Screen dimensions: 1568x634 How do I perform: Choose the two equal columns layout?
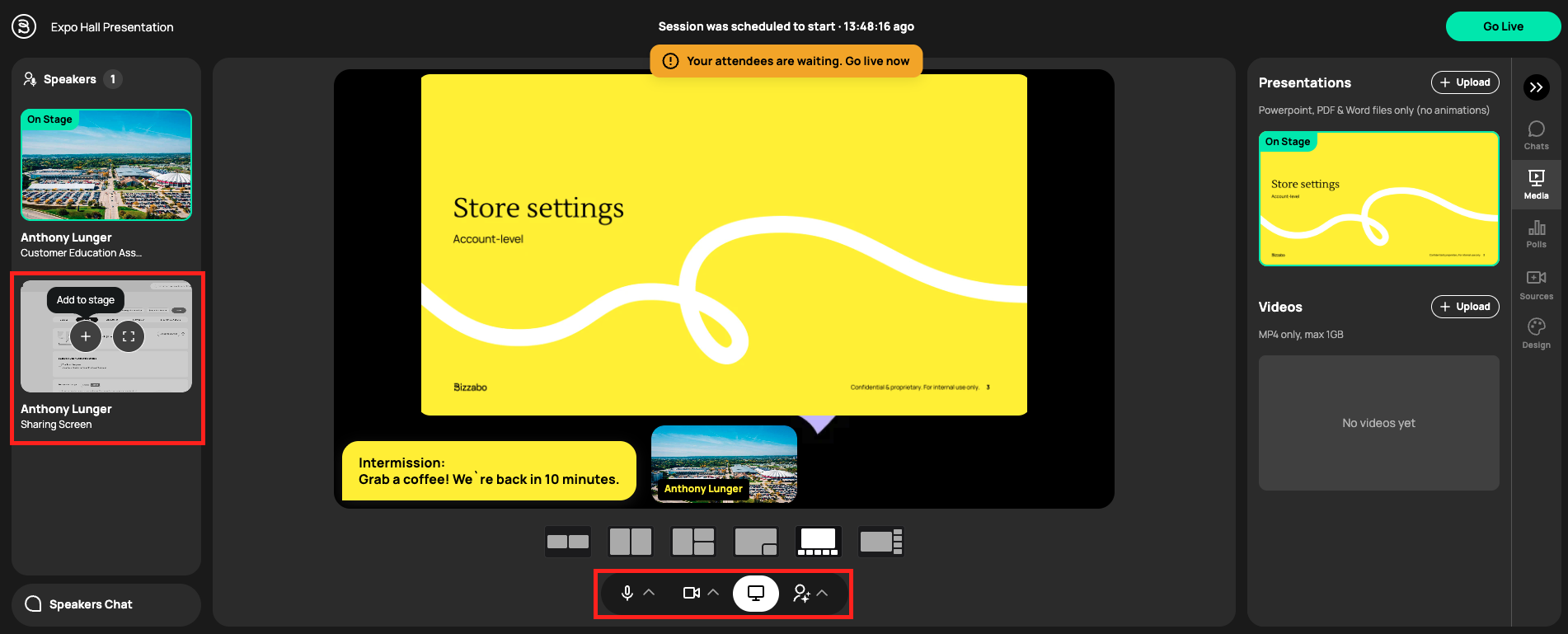coord(631,542)
